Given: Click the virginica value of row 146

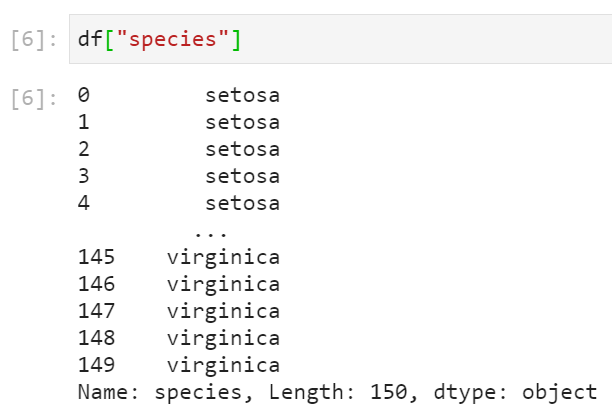Looking at the screenshot, I should (223, 285).
